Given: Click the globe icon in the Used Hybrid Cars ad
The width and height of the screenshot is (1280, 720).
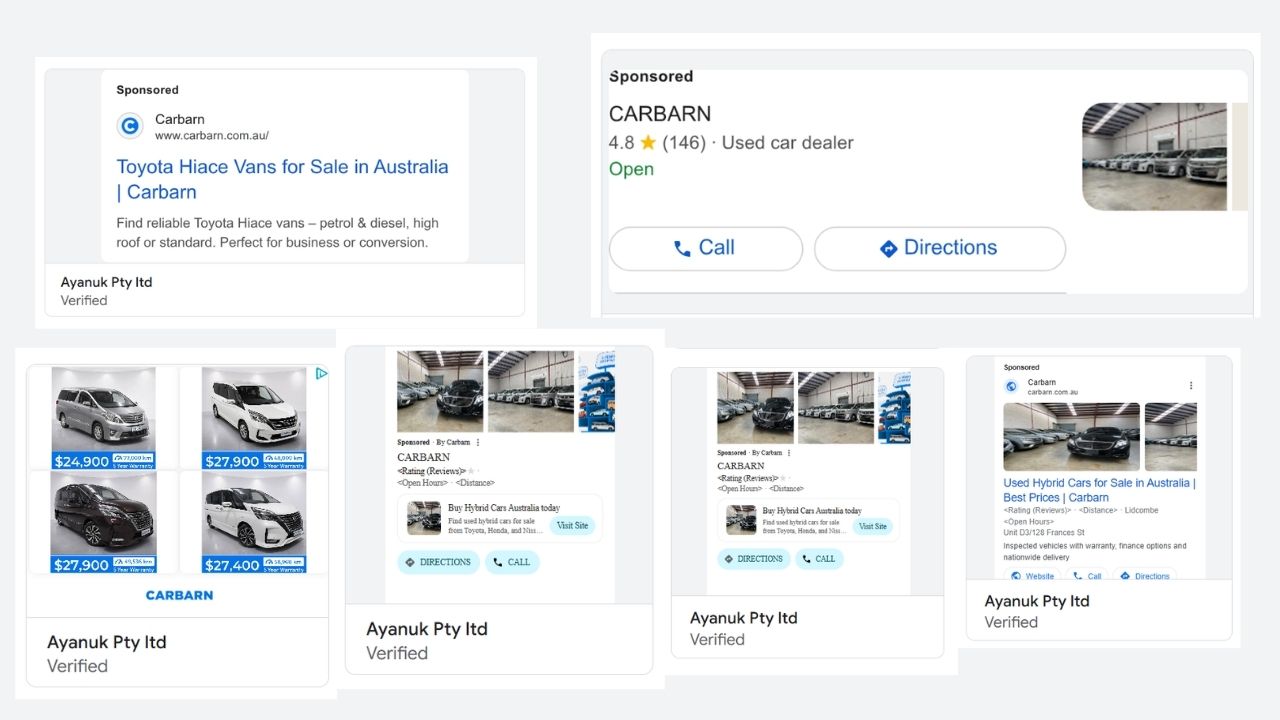Looking at the screenshot, I should point(1011,386).
